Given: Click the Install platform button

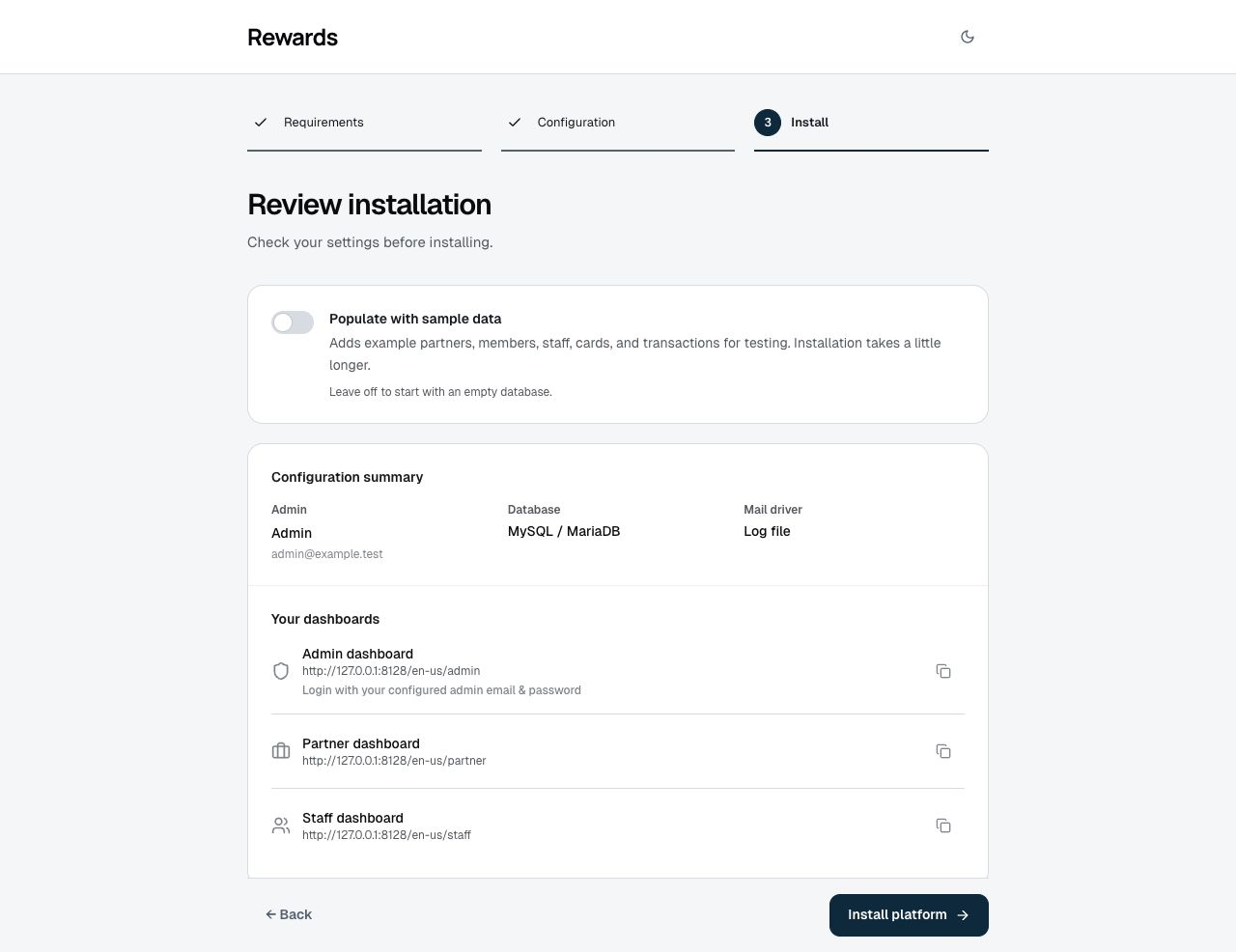Looking at the screenshot, I should coord(909,915).
